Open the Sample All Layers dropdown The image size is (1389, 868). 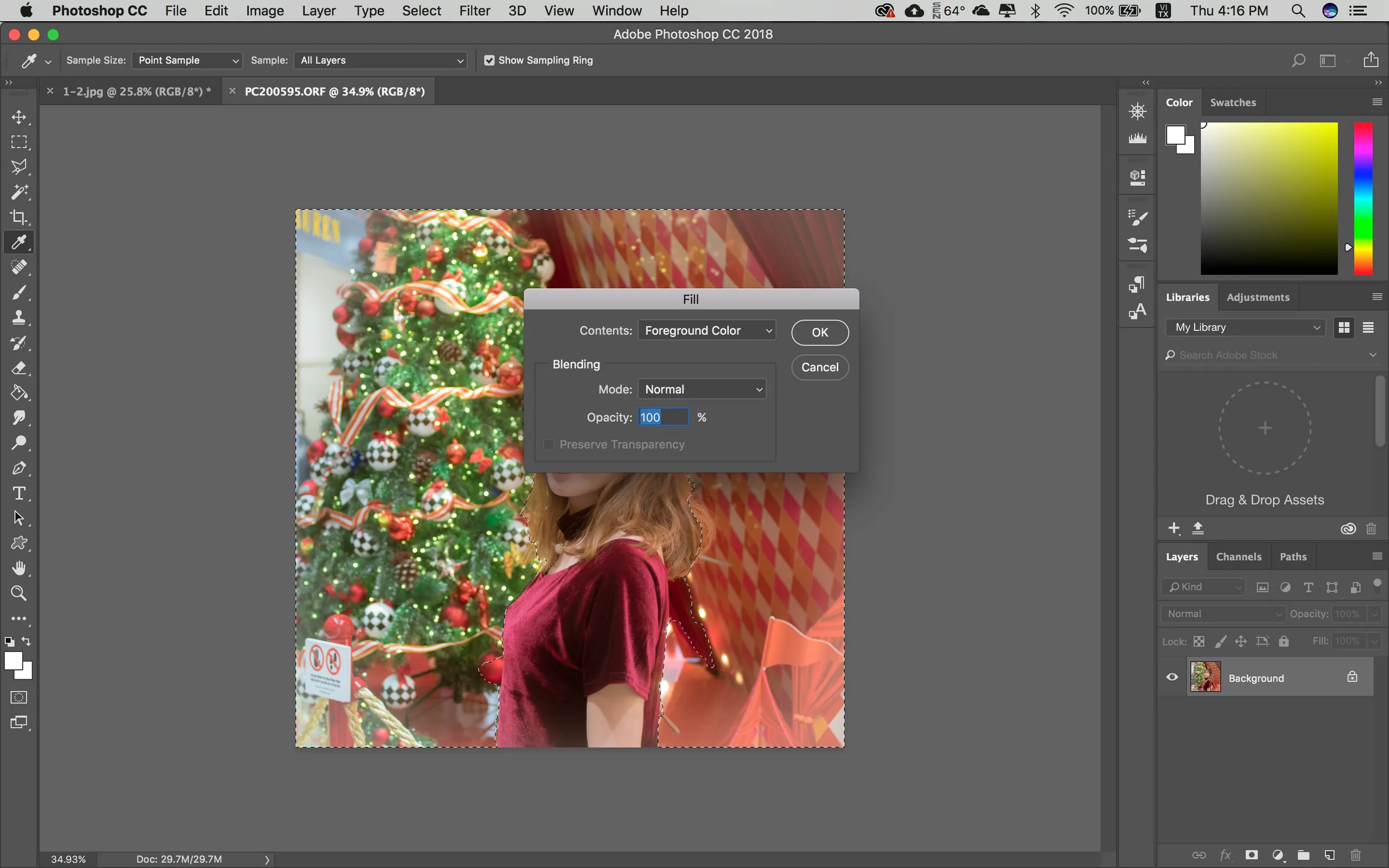click(380, 60)
